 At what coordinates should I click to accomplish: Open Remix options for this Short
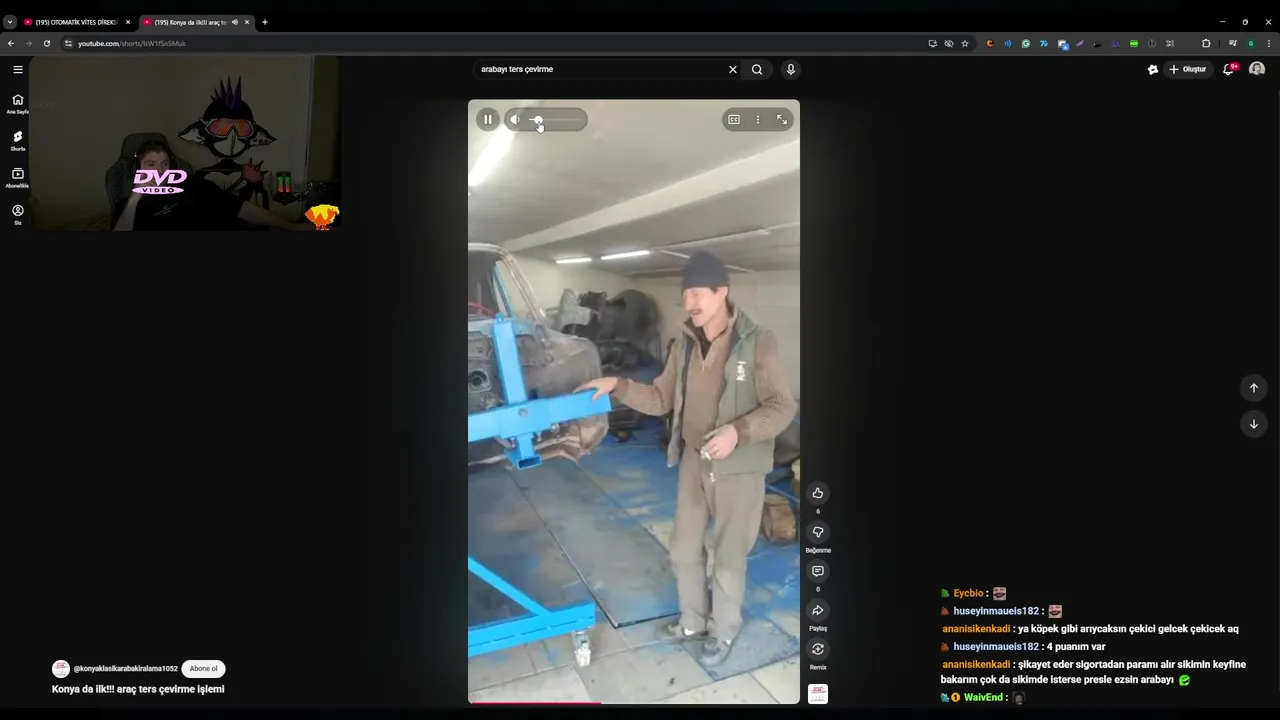click(818, 649)
